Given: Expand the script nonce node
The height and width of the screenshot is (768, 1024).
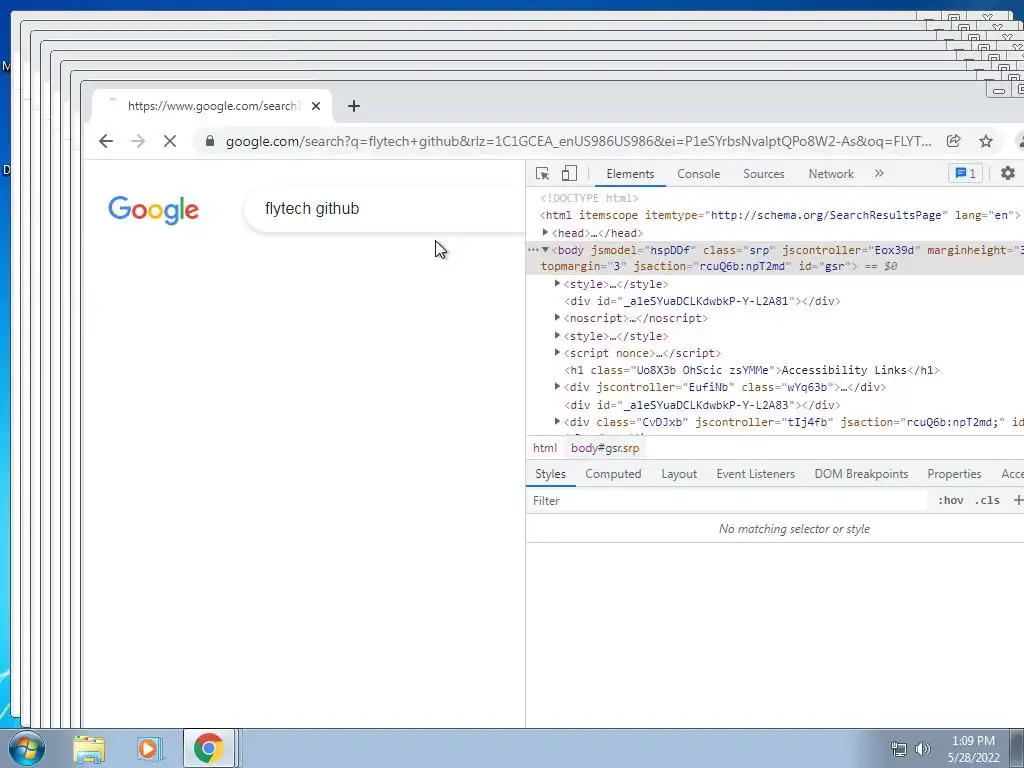Looking at the screenshot, I should 557,352.
